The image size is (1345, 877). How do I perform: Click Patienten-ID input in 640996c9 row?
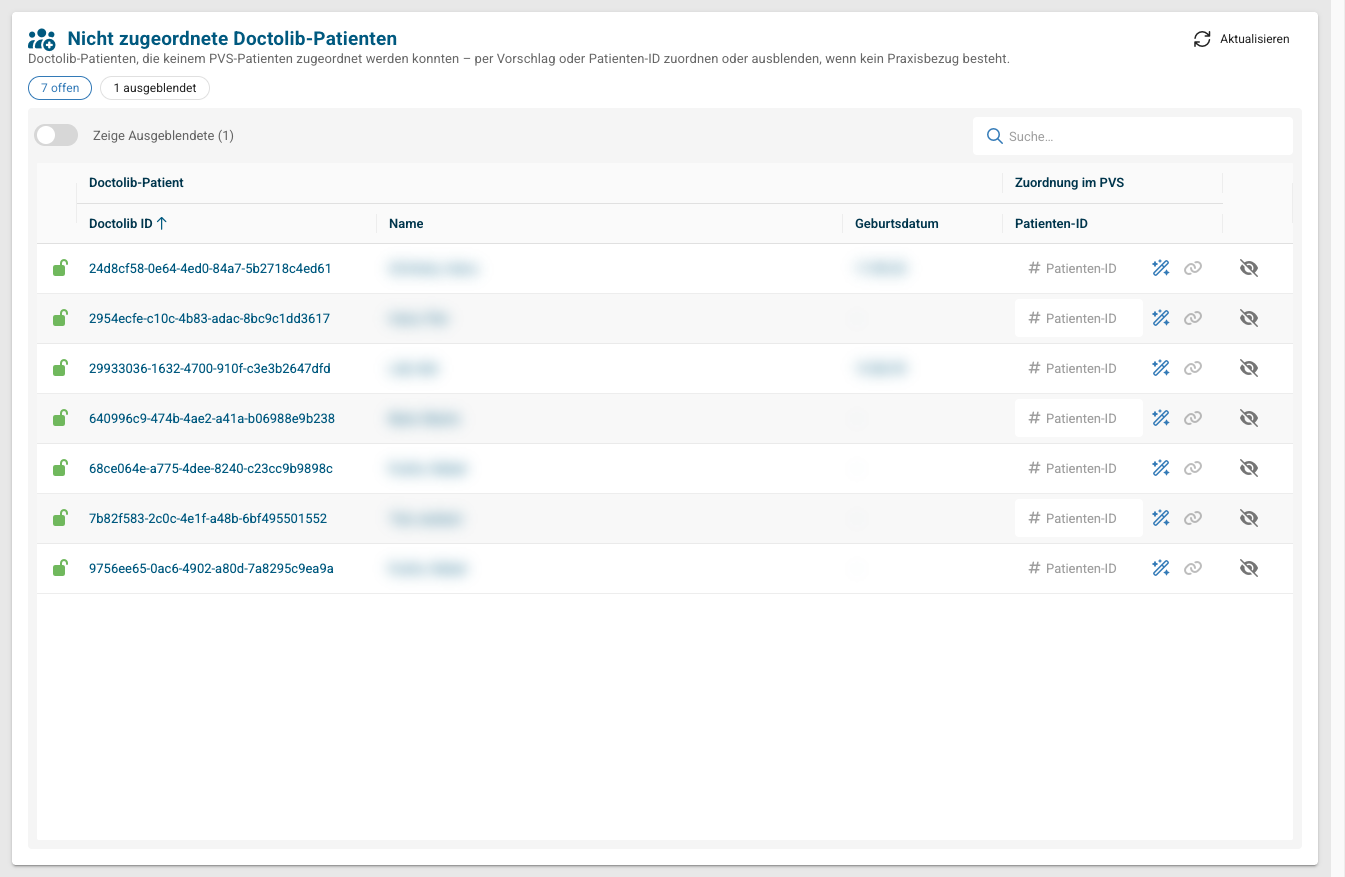click(1078, 418)
